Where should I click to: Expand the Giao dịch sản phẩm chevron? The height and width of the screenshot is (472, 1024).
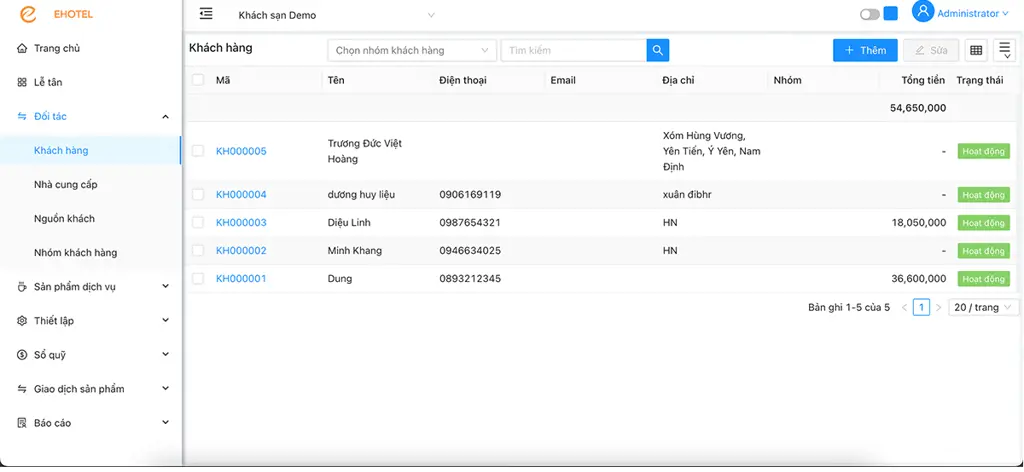pyautogui.click(x=165, y=388)
